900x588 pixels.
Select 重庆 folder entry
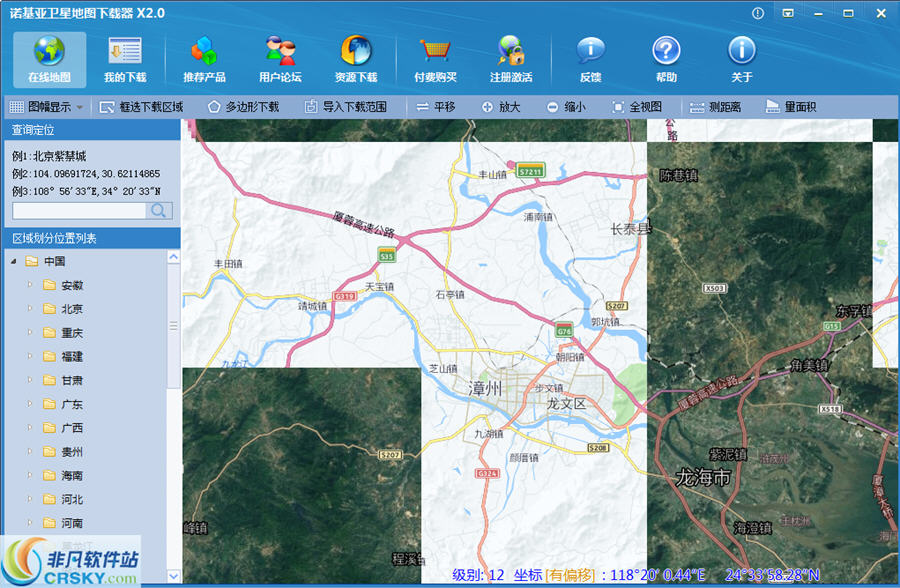point(63,333)
